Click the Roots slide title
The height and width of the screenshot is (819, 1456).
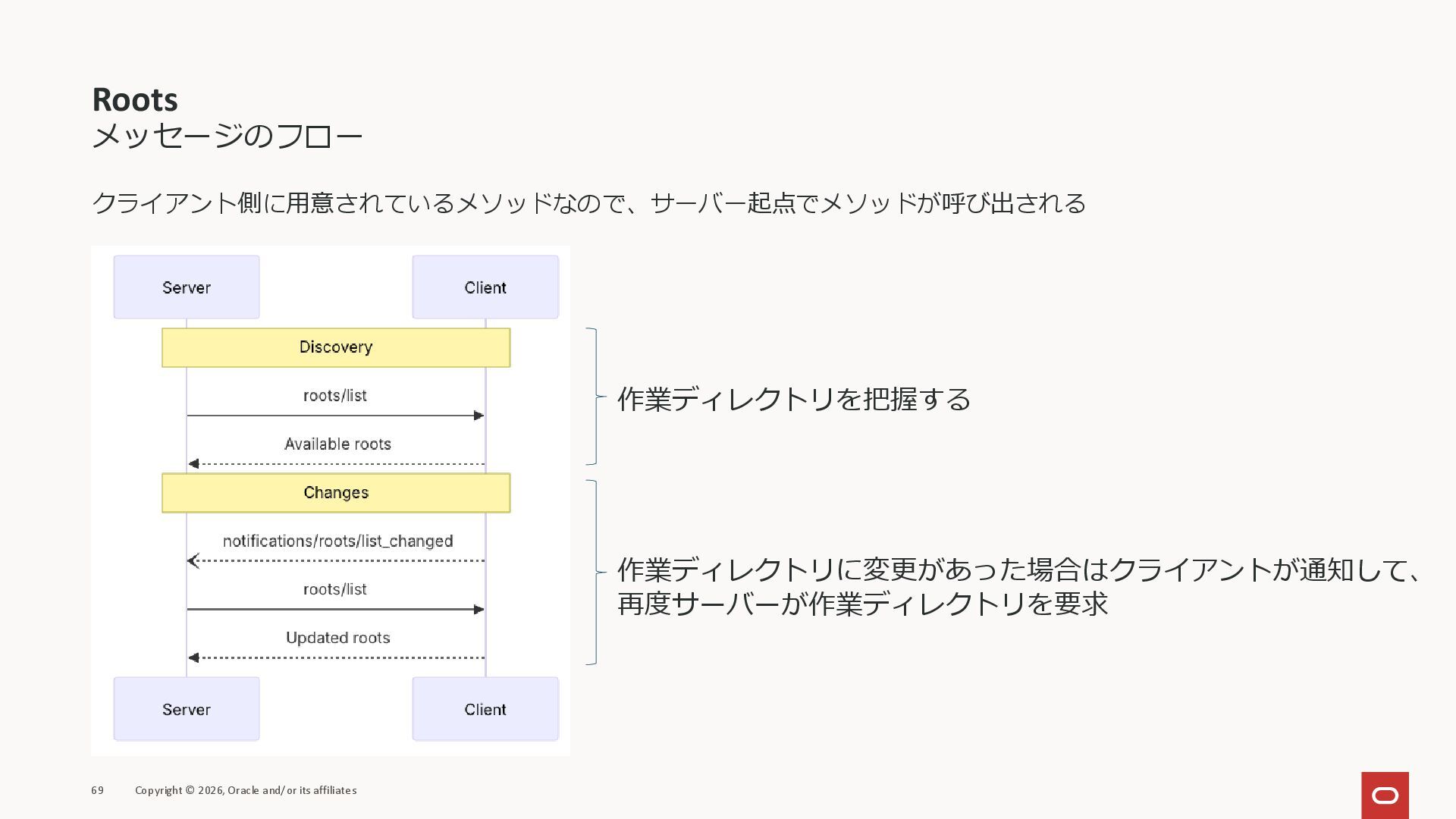coord(135,99)
